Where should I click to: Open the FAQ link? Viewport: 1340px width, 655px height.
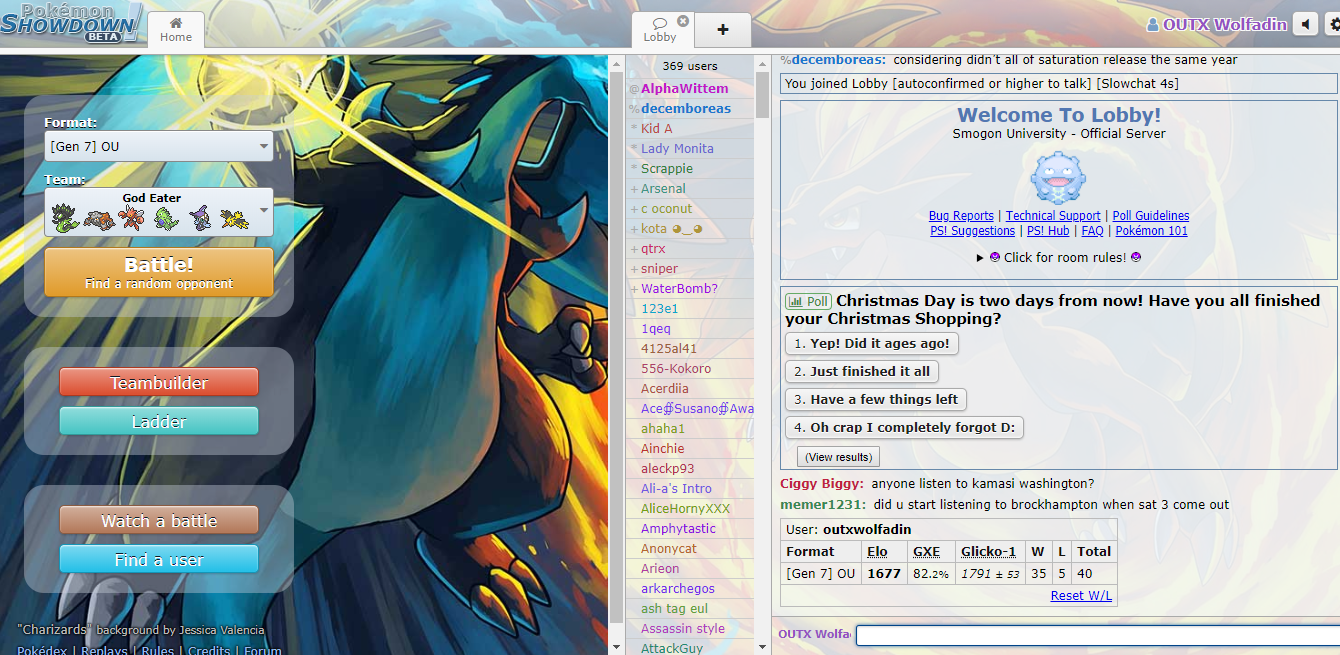(x=1092, y=231)
